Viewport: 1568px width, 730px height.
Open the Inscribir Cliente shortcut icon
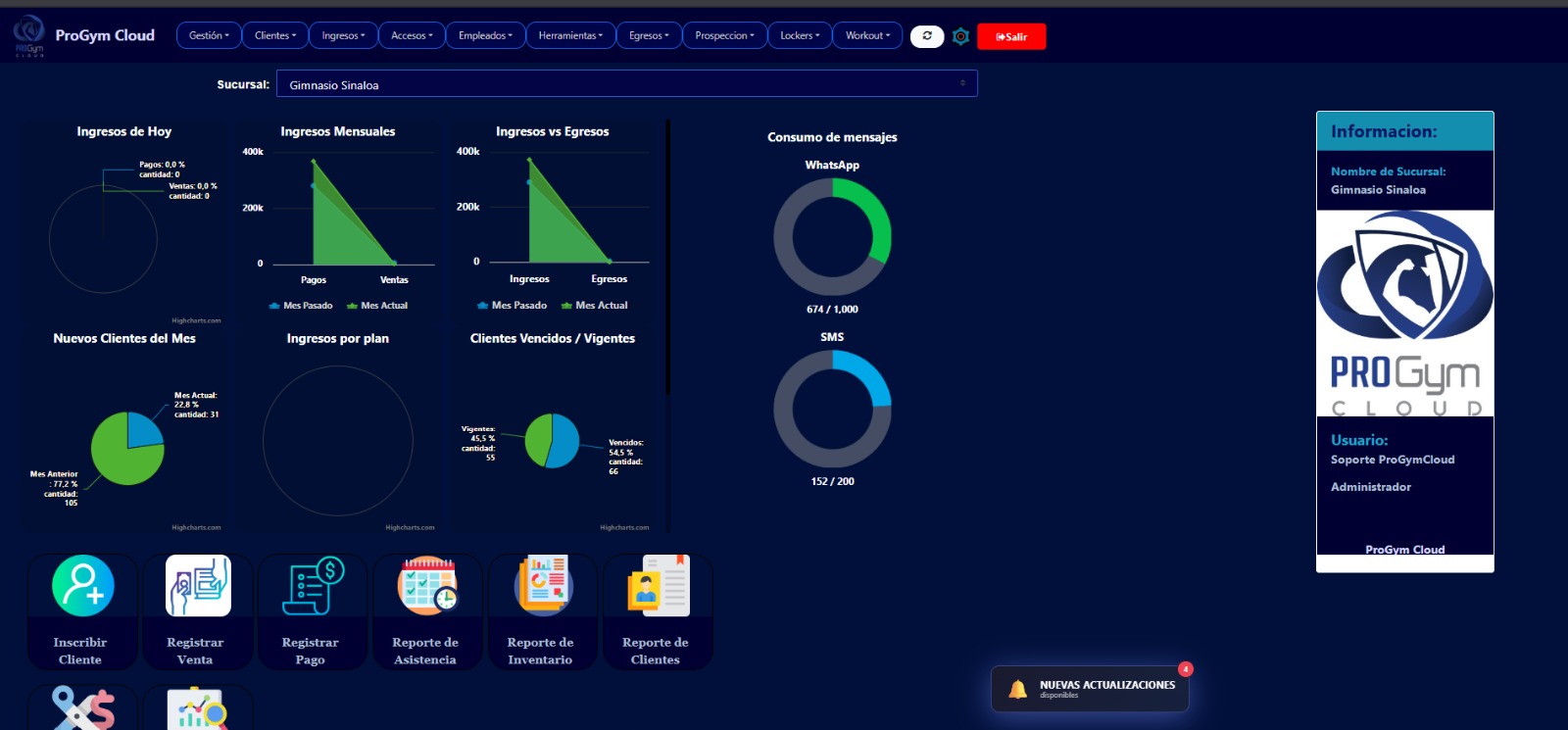tap(83, 586)
